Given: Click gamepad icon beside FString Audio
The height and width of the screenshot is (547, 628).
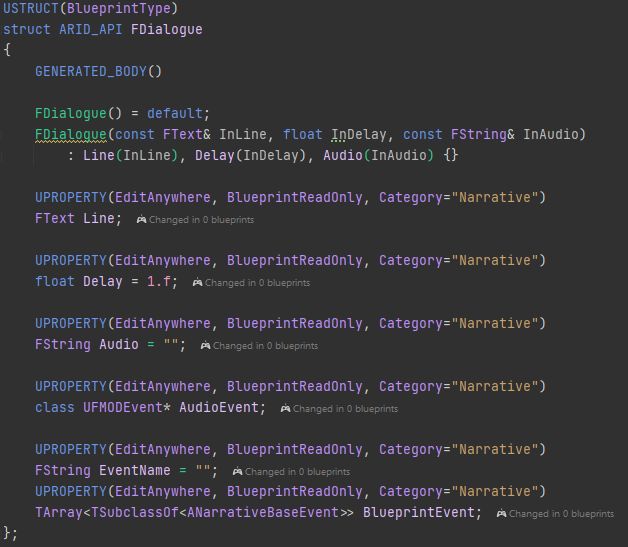Looking at the screenshot, I should [x=205, y=345].
